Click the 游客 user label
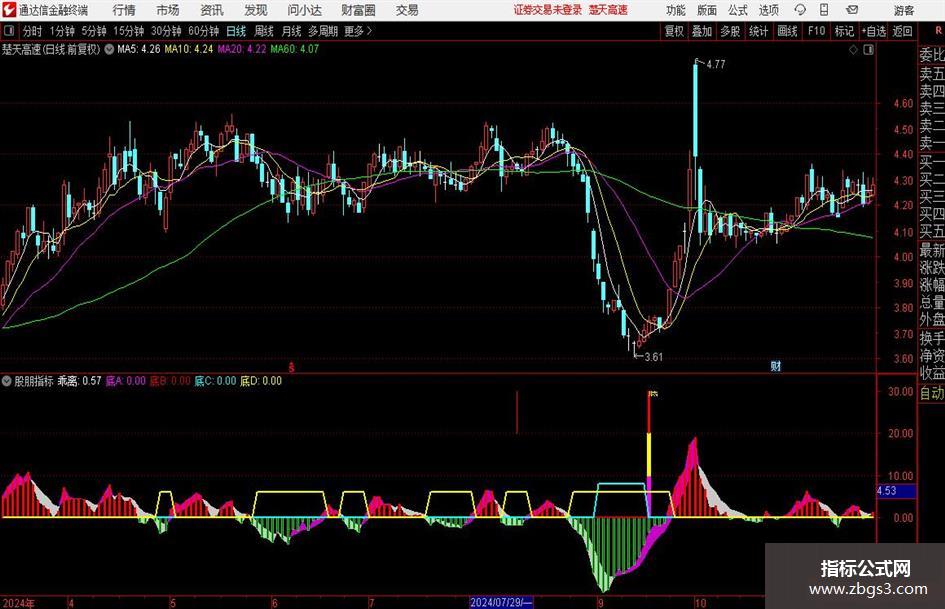The image size is (945, 609). [x=904, y=10]
